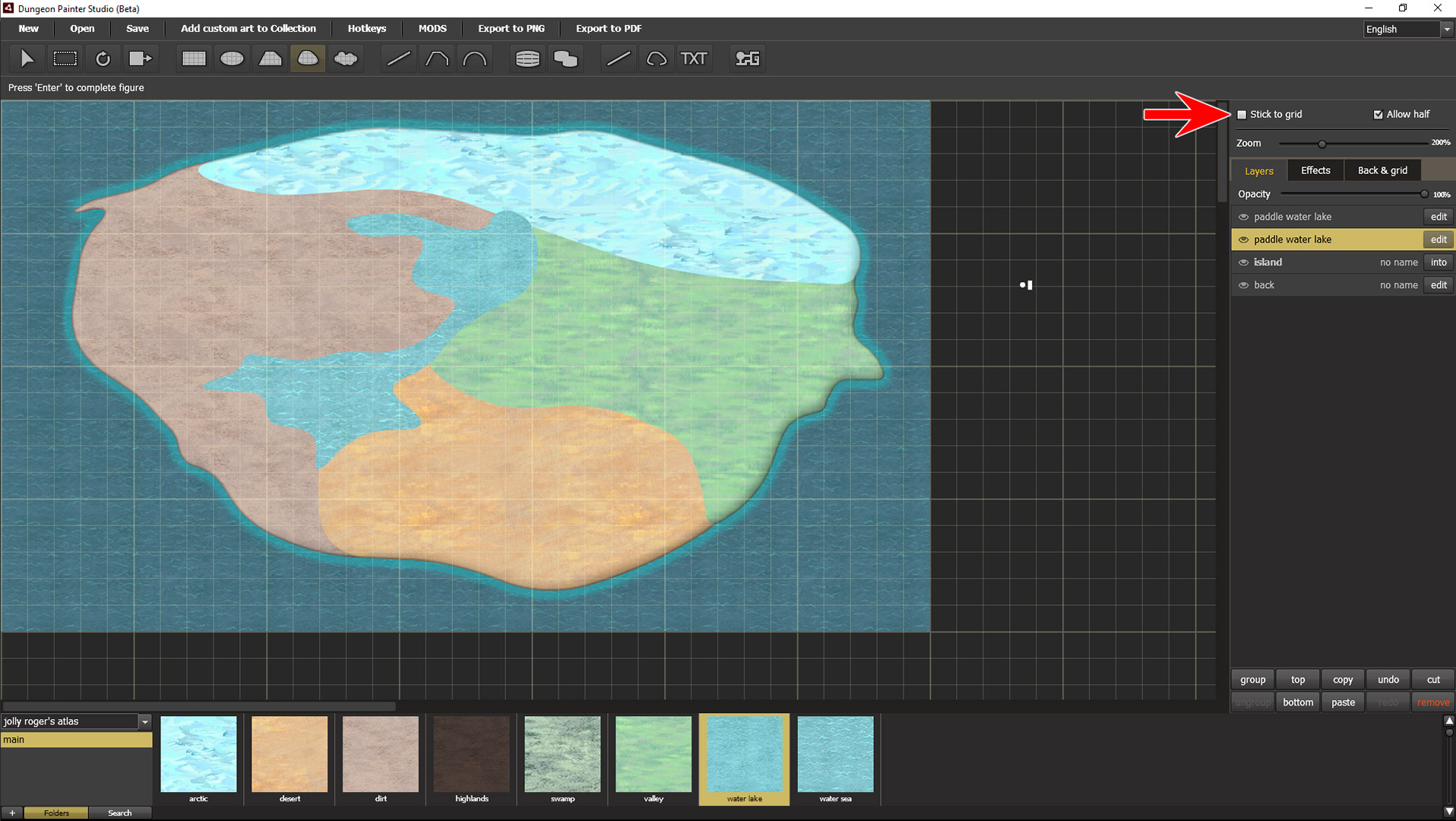This screenshot has width=1456, height=821.
Task: Click the New menu item
Action: click(29, 28)
